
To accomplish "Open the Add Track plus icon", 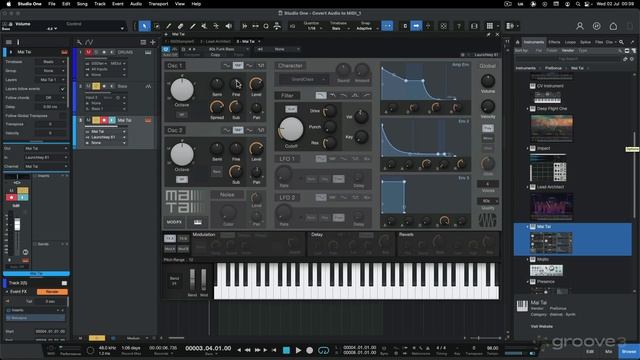I will [x=153, y=42].
